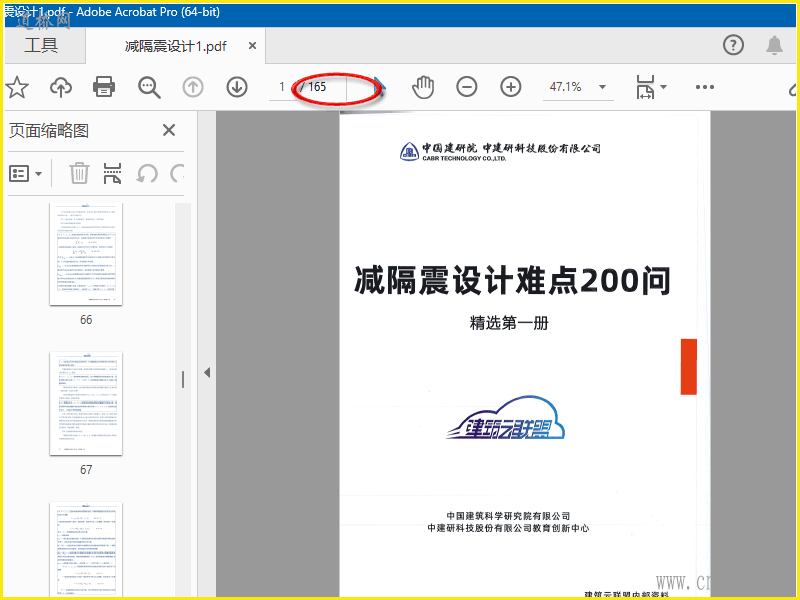The height and width of the screenshot is (600, 800).
Task: Click the document title '减隔震设计难点200问'
Action: click(x=512, y=280)
